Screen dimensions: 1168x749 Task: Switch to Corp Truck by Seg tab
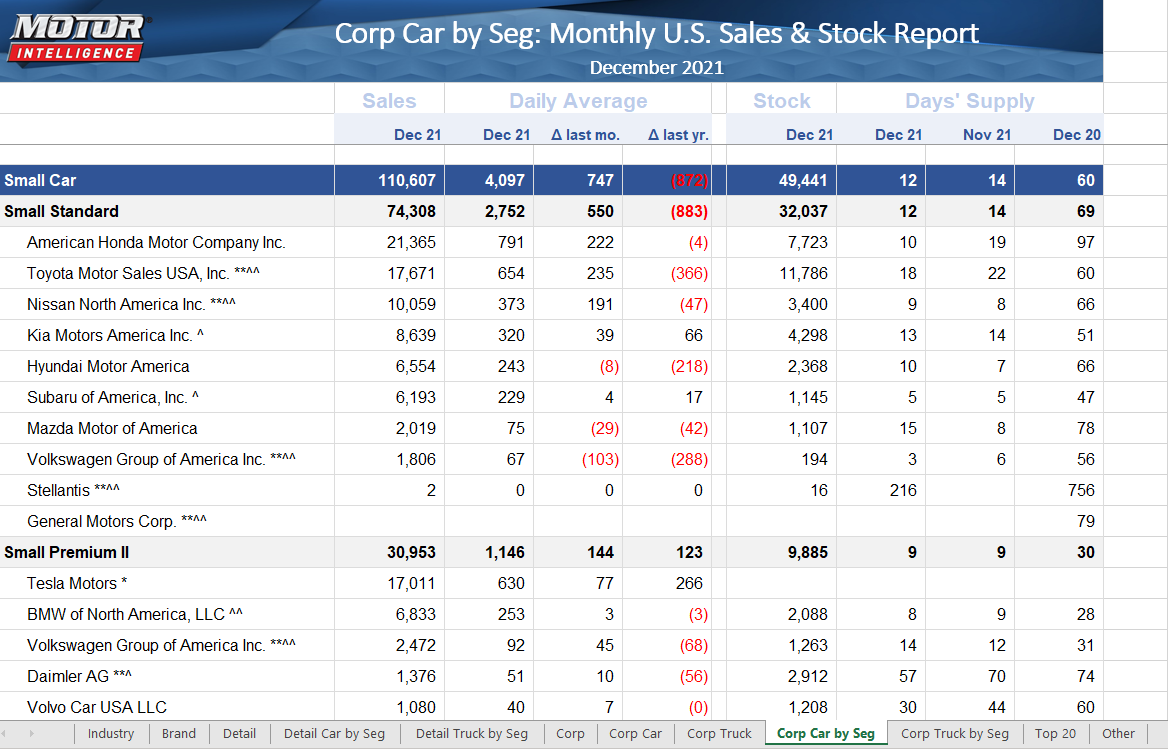(954, 733)
